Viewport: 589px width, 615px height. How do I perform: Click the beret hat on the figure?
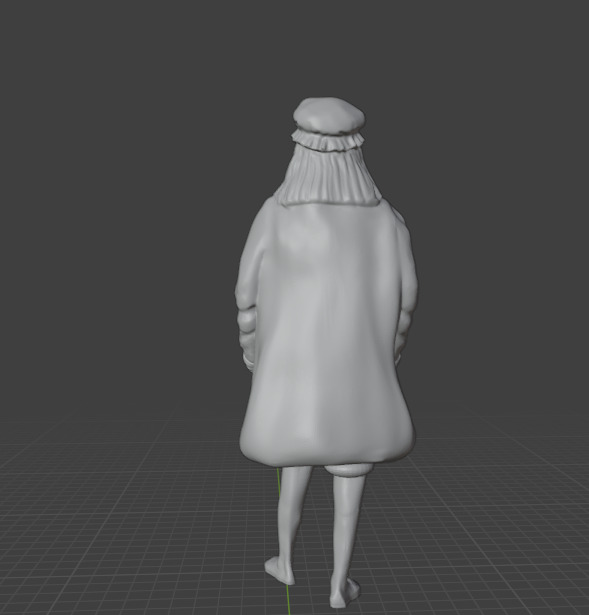pyautogui.click(x=329, y=124)
